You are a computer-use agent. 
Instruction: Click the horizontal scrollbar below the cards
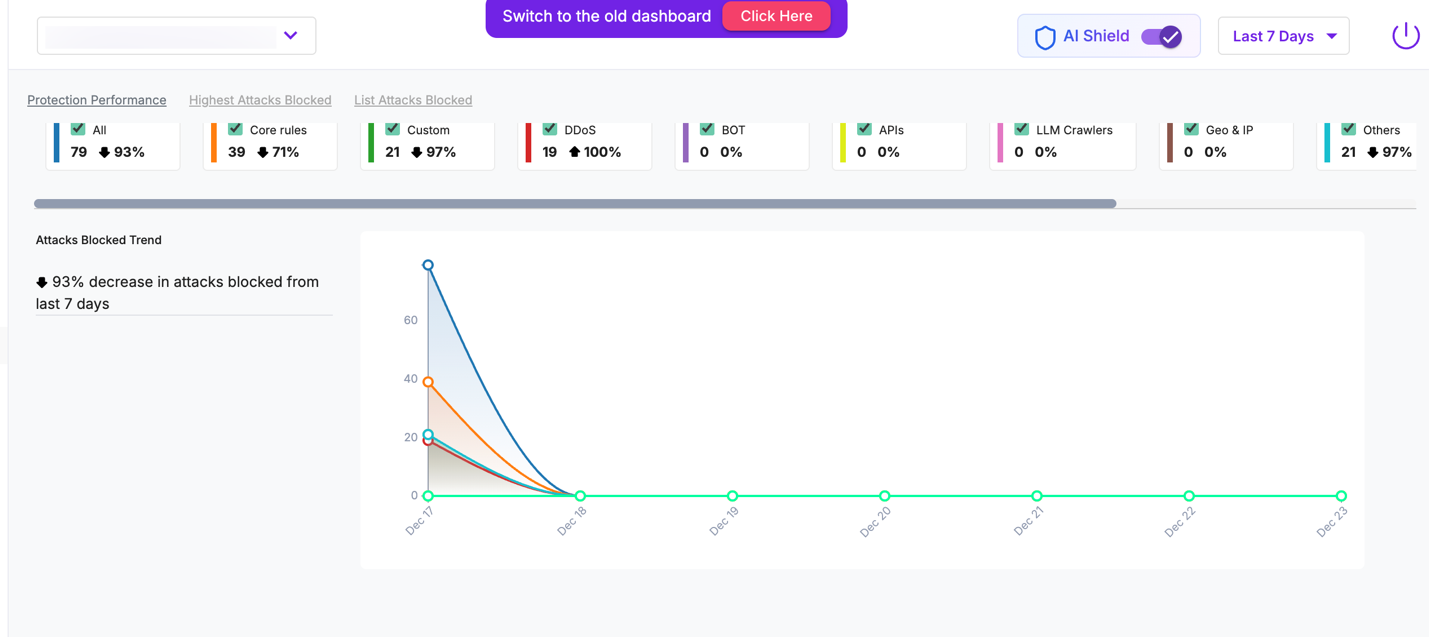click(x=576, y=203)
